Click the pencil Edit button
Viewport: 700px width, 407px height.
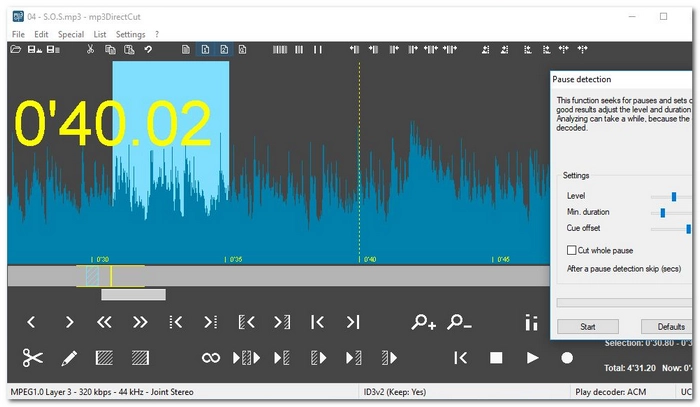click(x=69, y=358)
